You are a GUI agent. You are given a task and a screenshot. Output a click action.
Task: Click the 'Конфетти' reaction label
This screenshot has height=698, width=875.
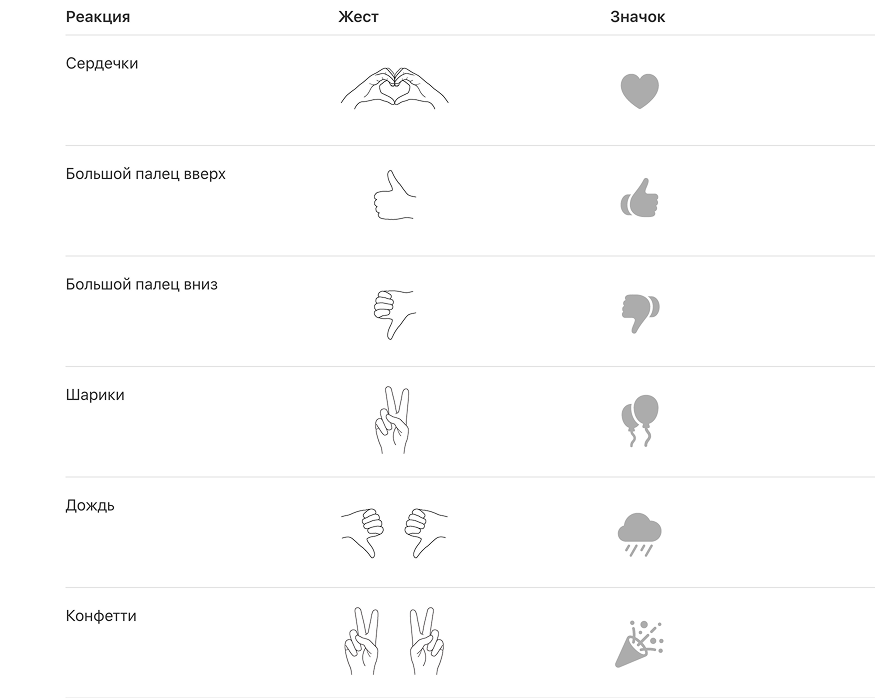101,616
